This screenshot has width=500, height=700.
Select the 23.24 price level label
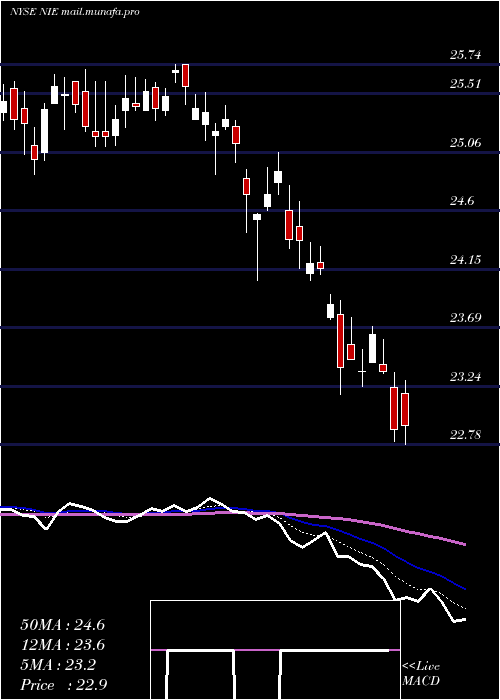[466, 377]
